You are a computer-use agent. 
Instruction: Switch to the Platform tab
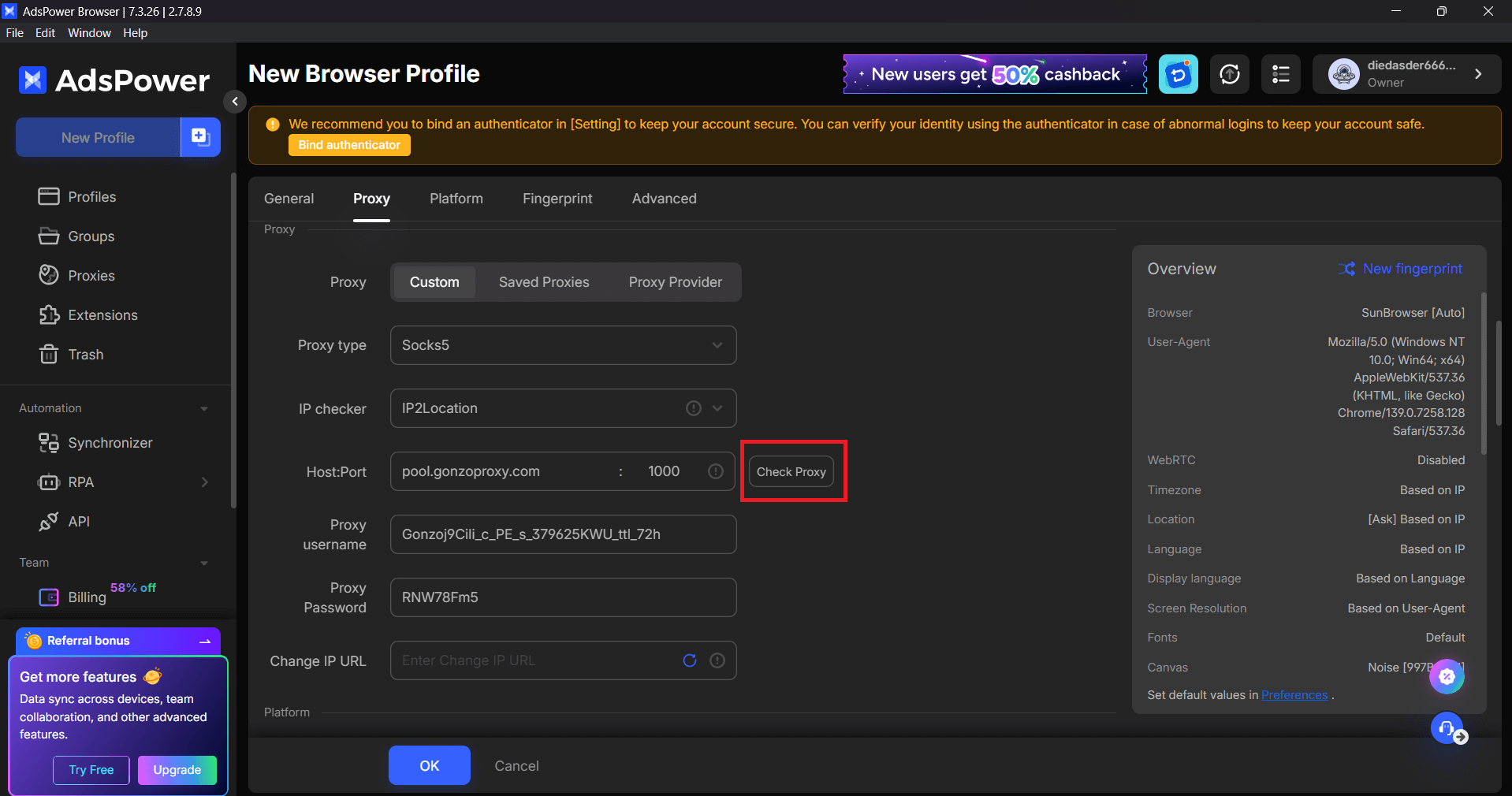pos(456,199)
